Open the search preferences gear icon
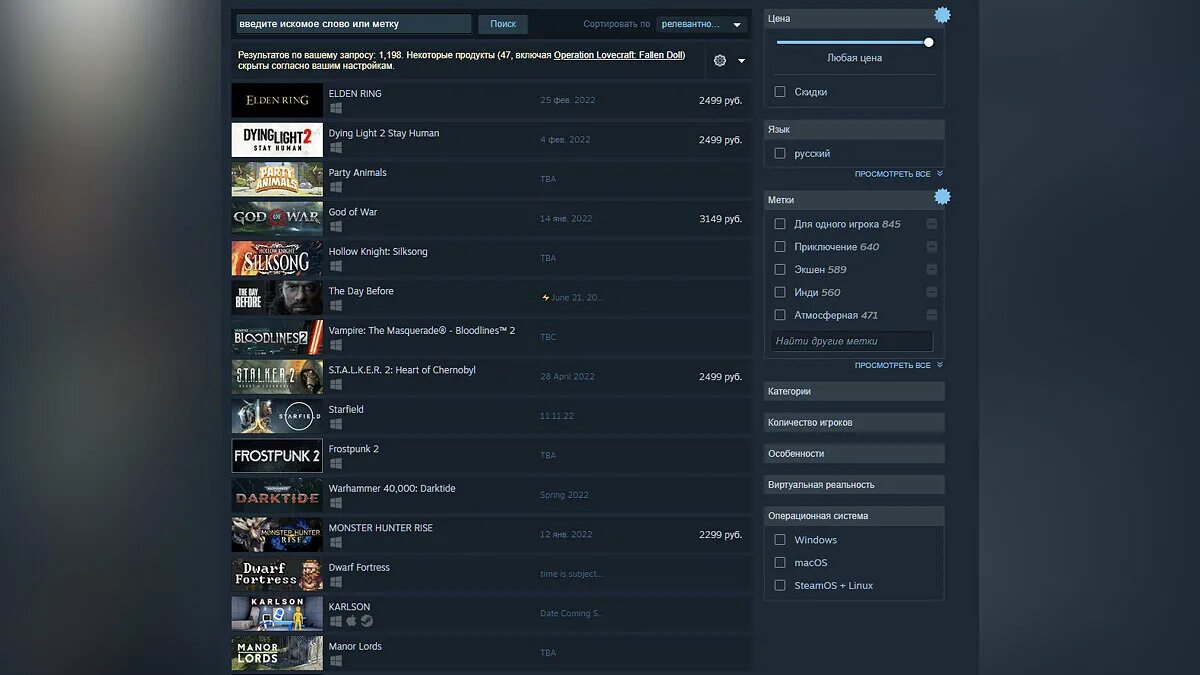This screenshot has height=675, width=1200. (720, 60)
